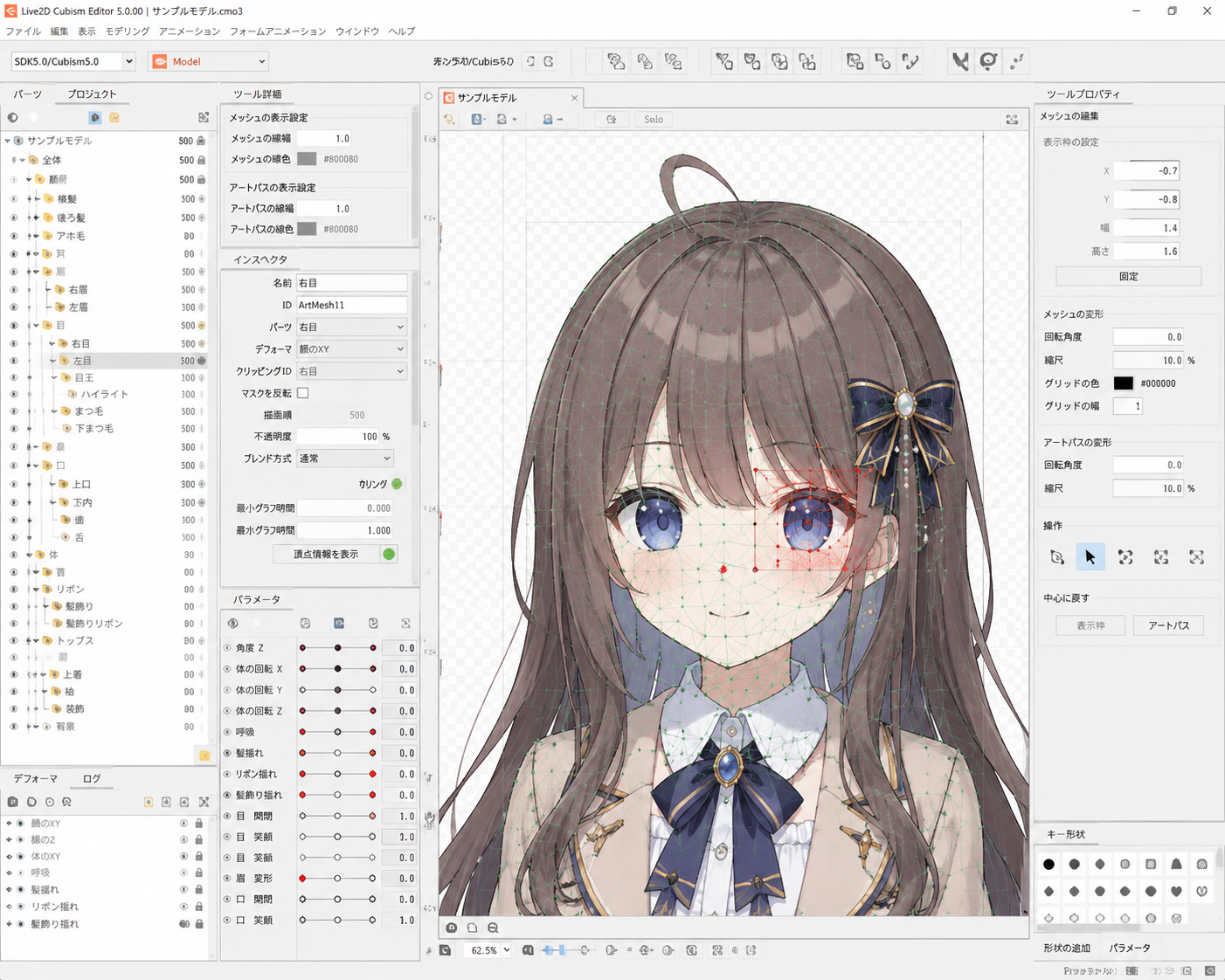Image resolution: width=1225 pixels, height=980 pixels.
Task: Switch to the ログ tab
Action: [92, 778]
